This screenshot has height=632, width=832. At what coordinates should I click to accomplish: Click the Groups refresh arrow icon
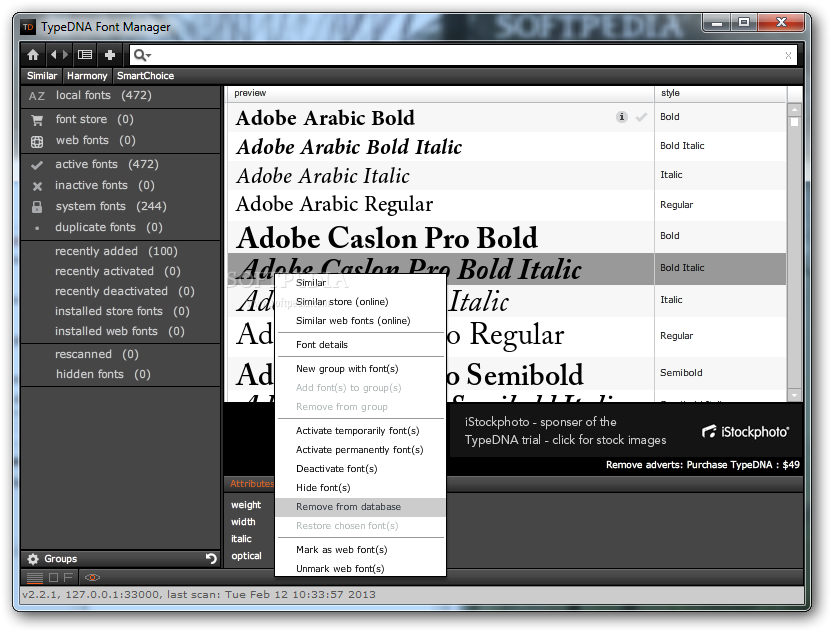point(211,558)
